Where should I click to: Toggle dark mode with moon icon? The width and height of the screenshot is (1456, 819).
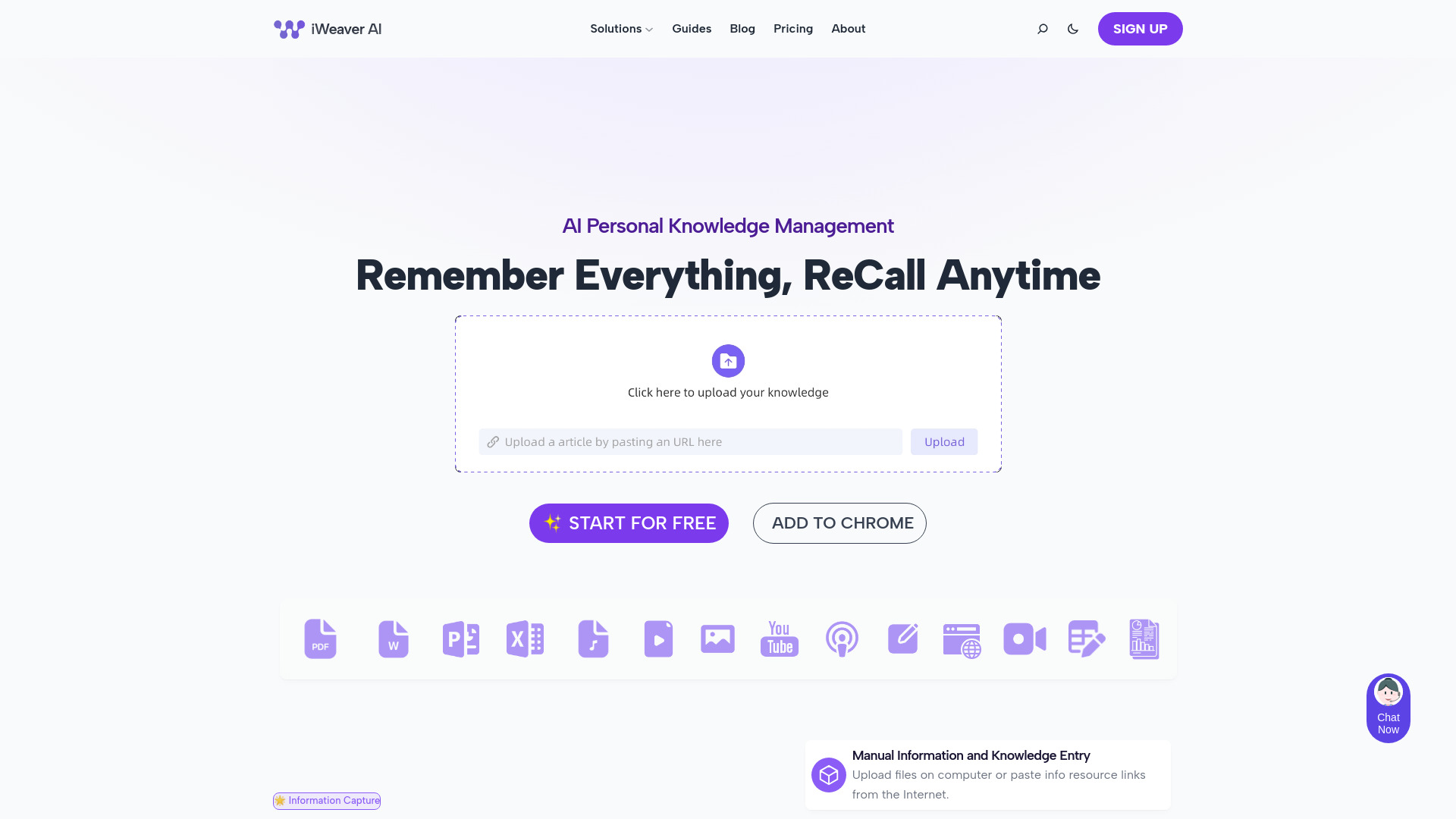[1073, 29]
